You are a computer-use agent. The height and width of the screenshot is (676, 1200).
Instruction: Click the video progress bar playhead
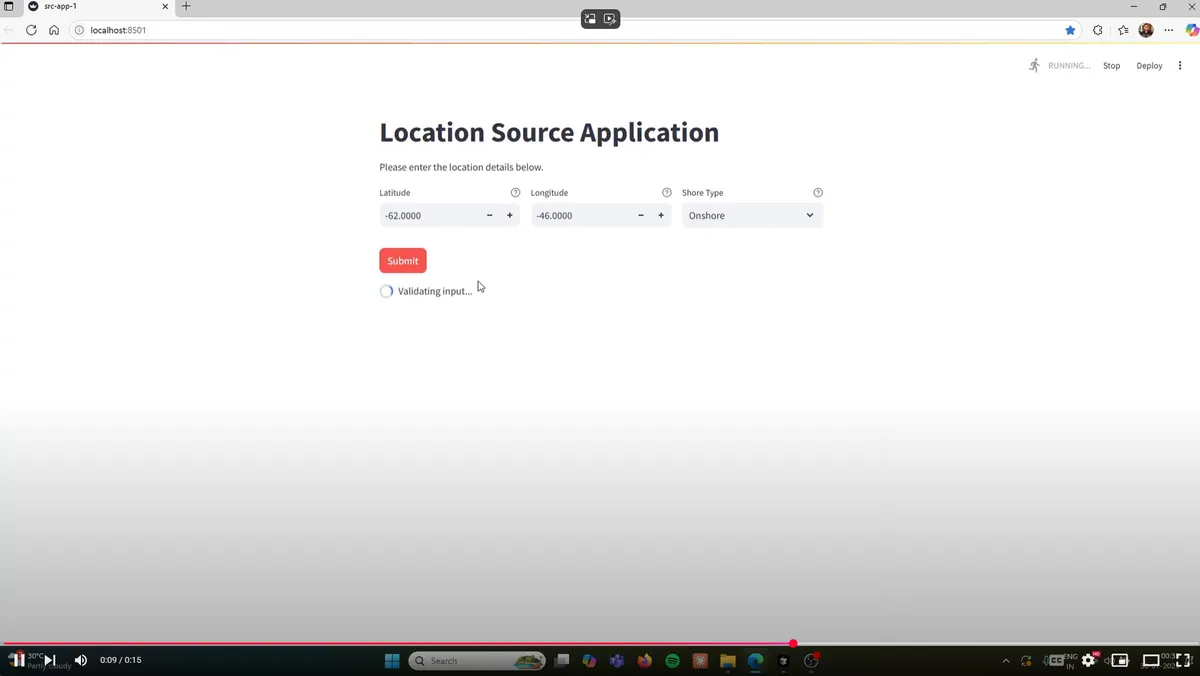point(793,643)
